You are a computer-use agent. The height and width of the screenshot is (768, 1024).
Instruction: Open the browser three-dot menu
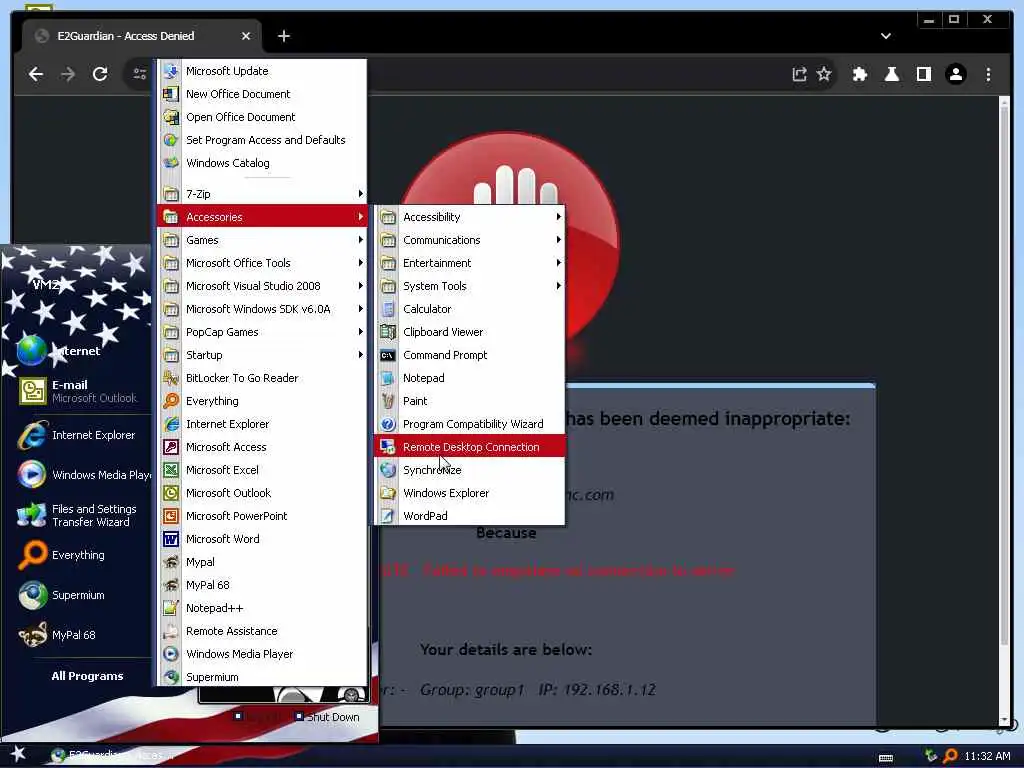pos(988,74)
